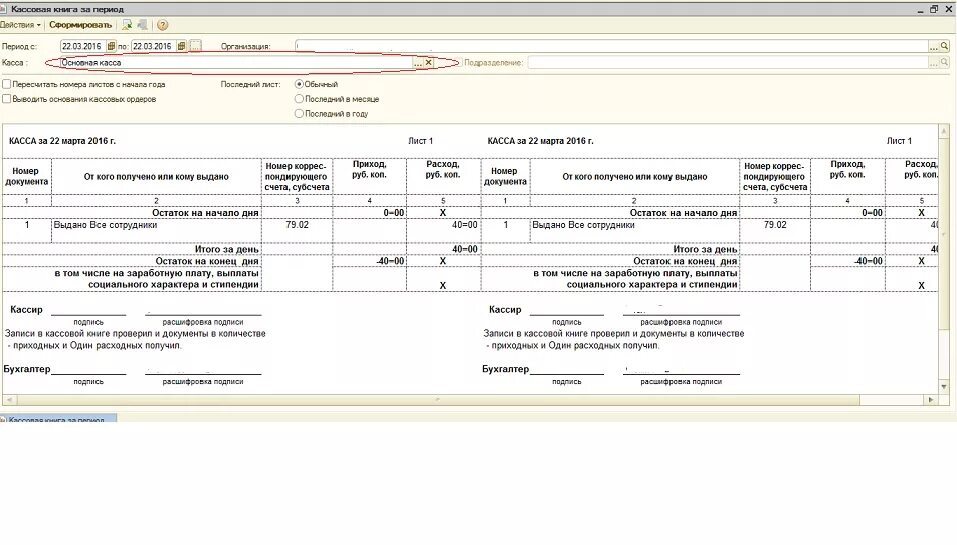
Task: Click right Бухгалтер label
Action: 505,369
